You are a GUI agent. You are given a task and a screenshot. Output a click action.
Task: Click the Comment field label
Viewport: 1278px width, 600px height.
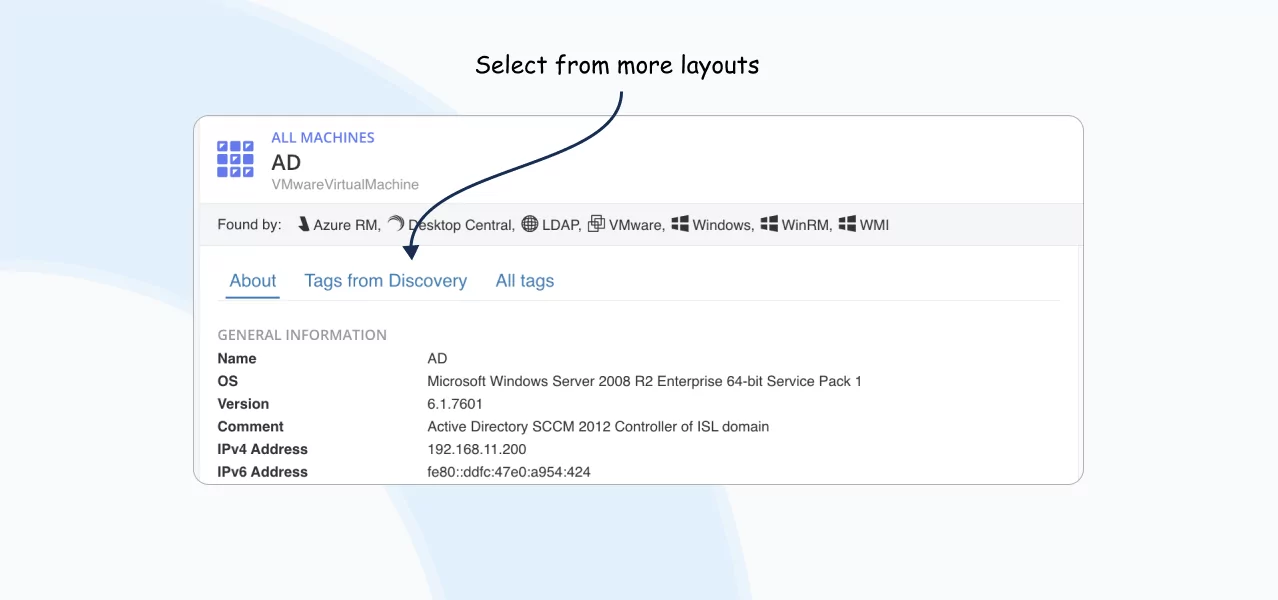tap(251, 426)
